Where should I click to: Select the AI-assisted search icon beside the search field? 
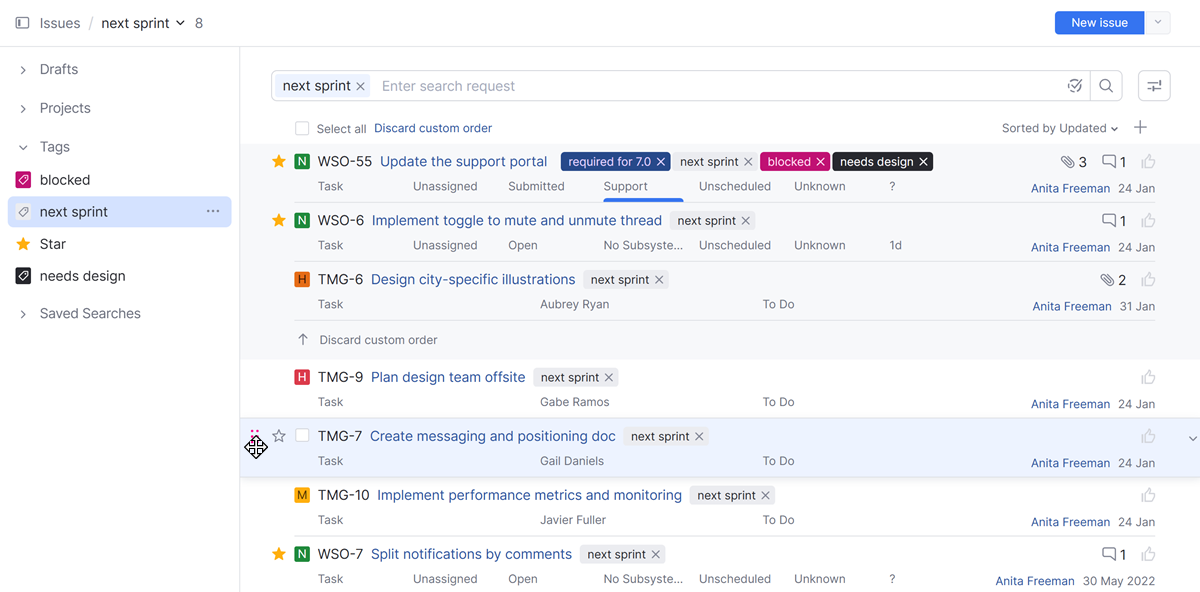1075,86
